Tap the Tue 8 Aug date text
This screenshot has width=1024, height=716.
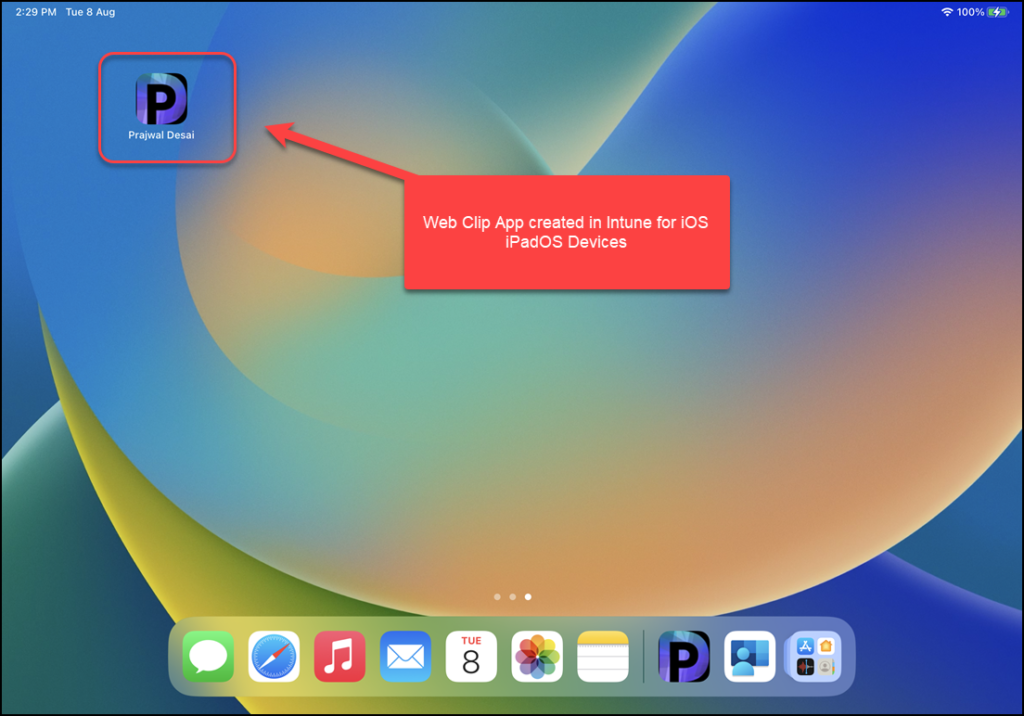(x=90, y=12)
